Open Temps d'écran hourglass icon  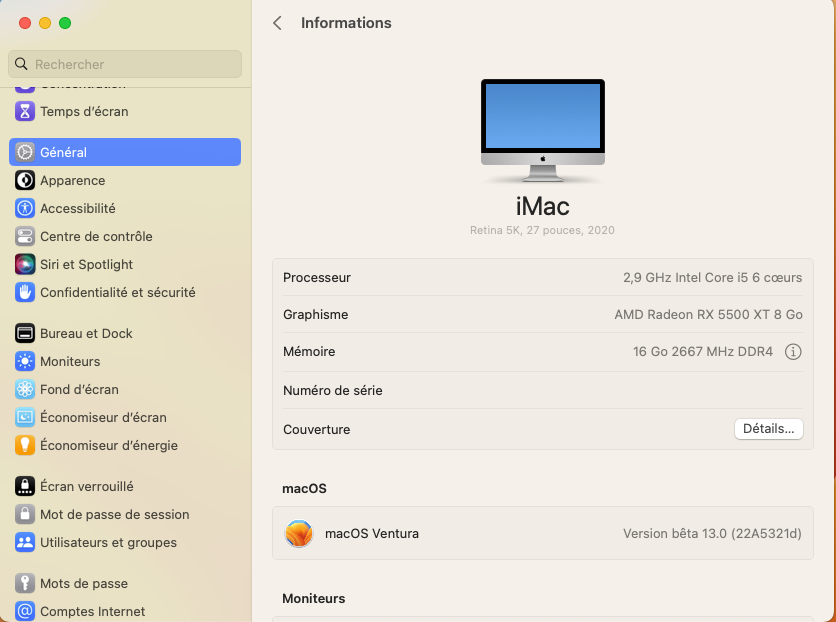pos(25,111)
